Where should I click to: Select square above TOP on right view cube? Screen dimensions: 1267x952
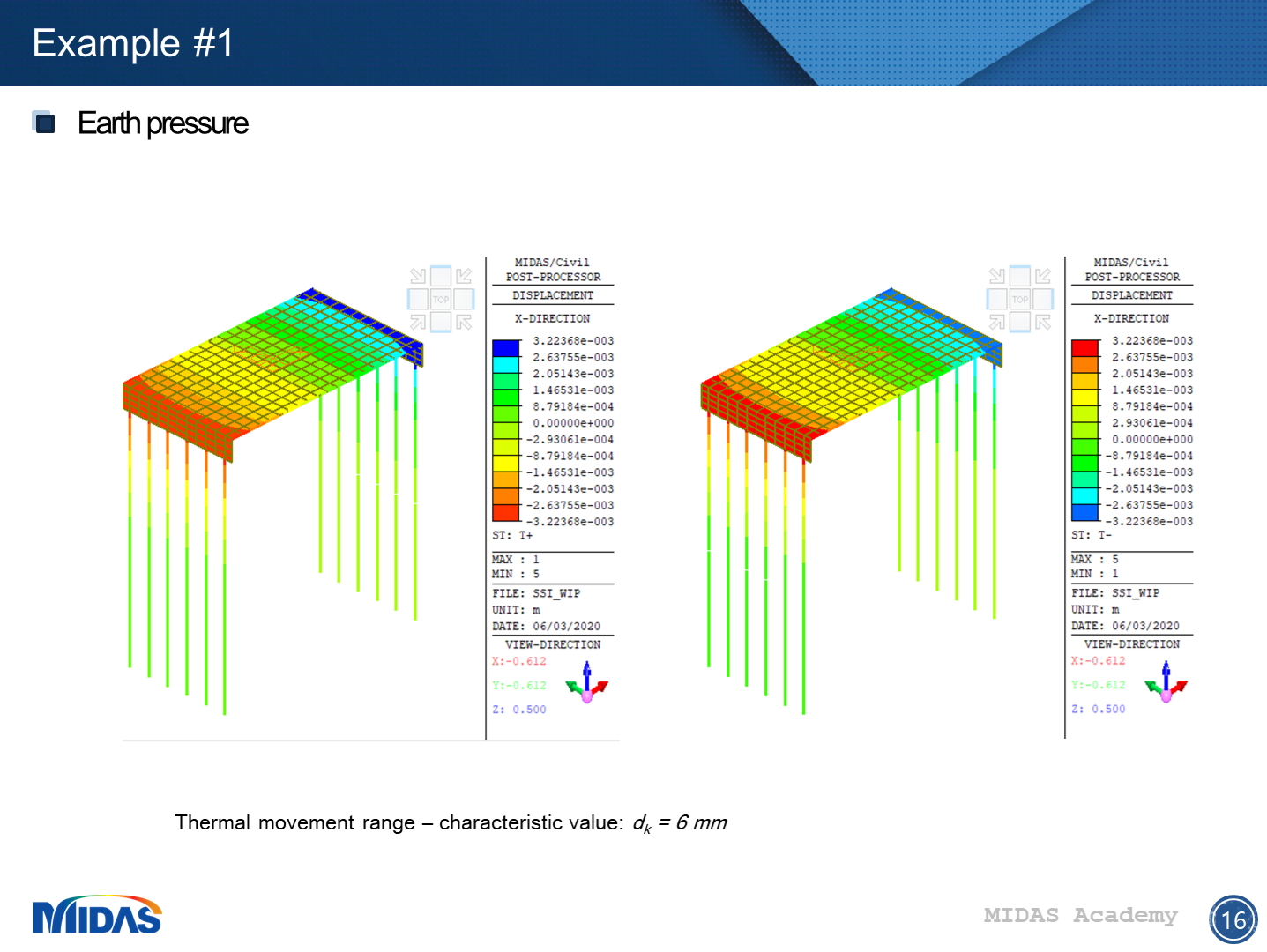pyautogui.click(x=1020, y=276)
